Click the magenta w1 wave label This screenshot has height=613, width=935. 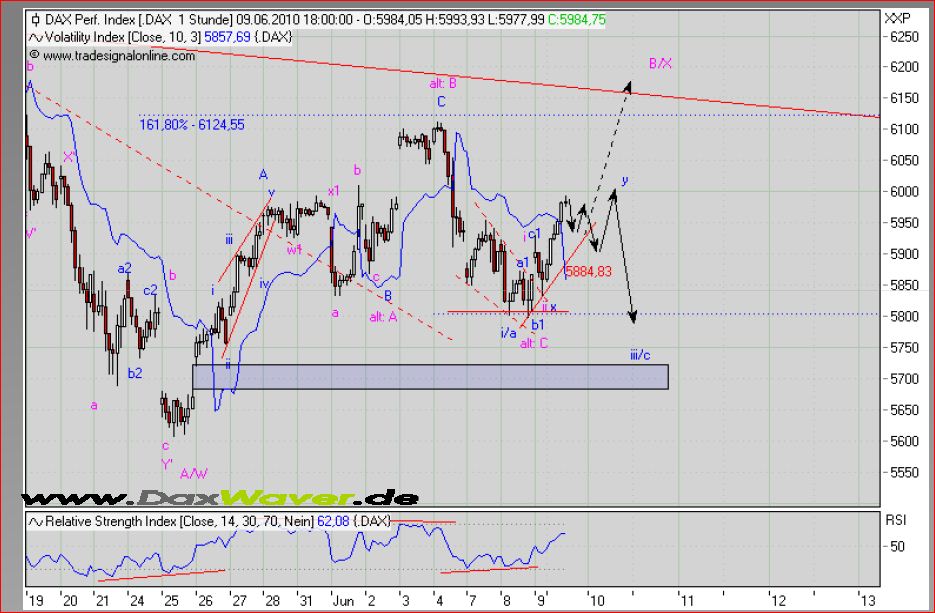(294, 249)
